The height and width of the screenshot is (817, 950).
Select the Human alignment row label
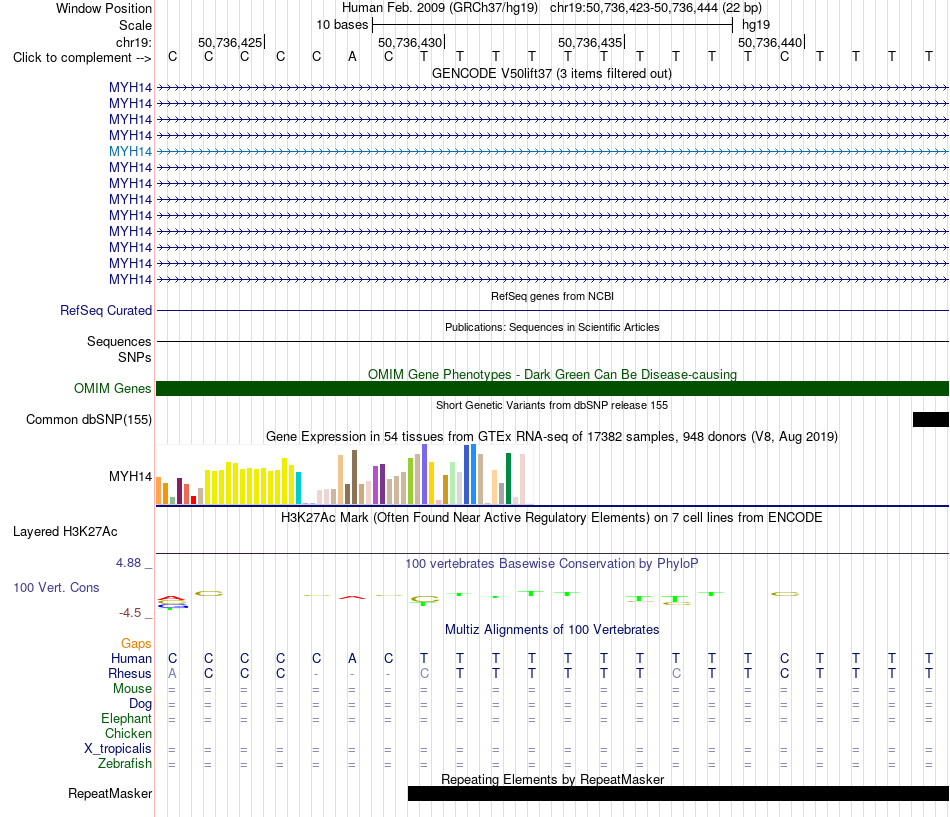click(131, 658)
